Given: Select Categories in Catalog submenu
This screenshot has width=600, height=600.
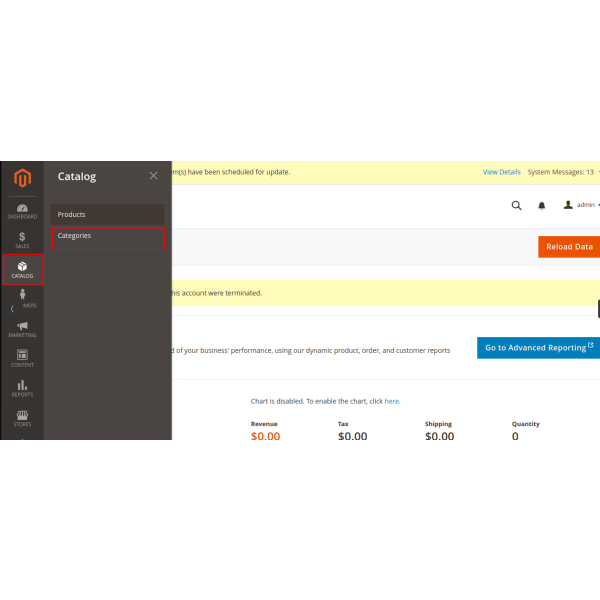Looking at the screenshot, I should click(107, 236).
